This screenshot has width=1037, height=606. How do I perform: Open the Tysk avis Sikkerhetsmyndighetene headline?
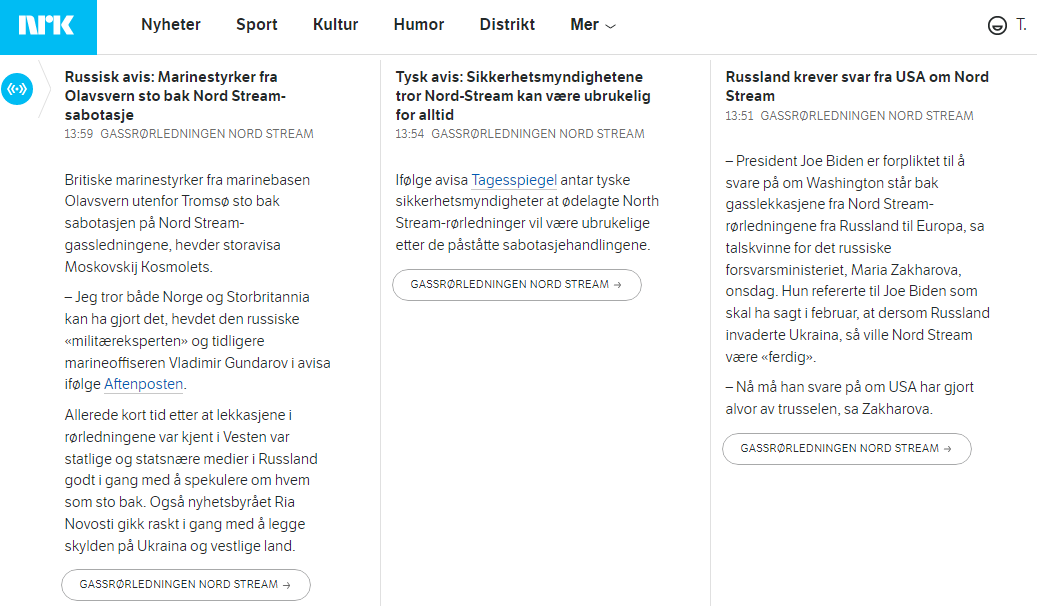click(x=519, y=95)
